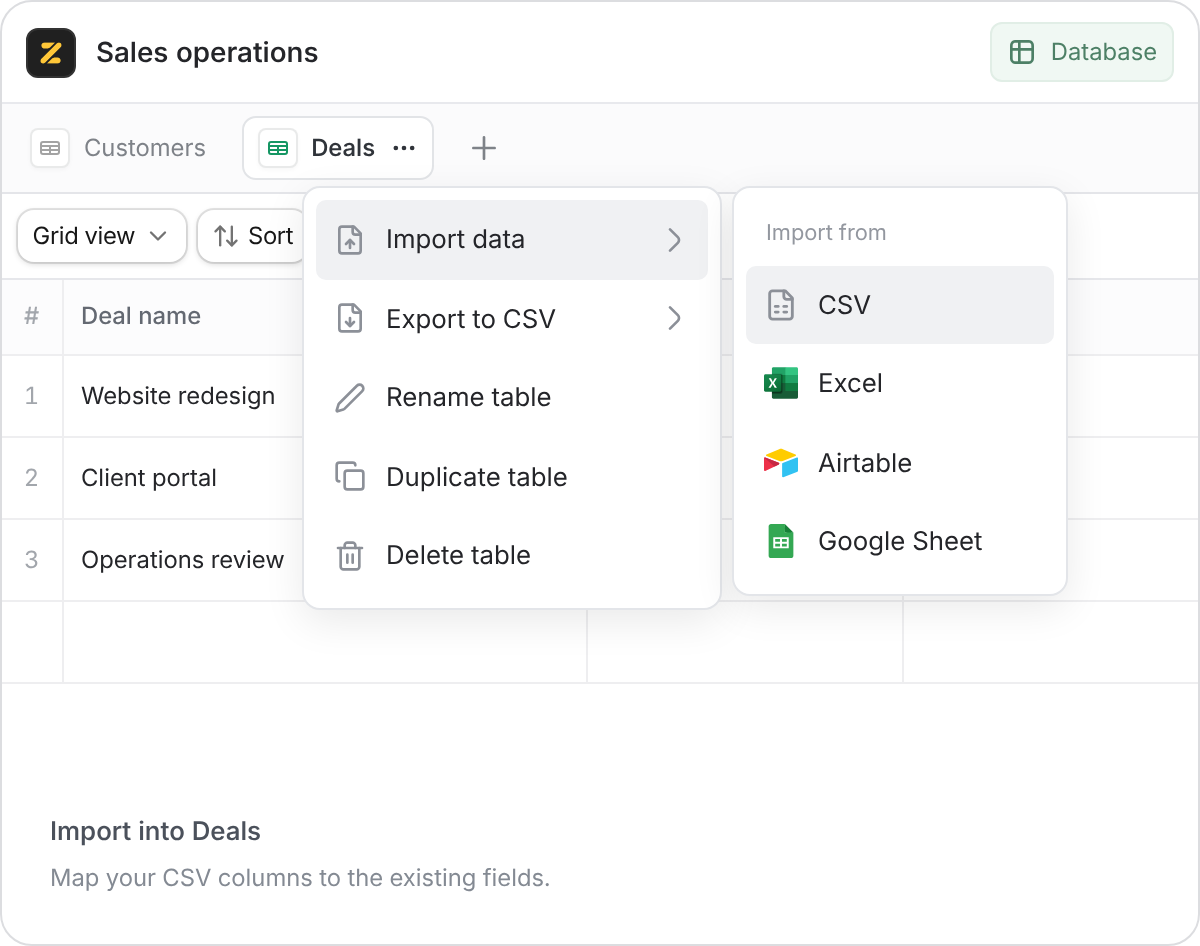Click the colorful Airtable logo icon
Image resolution: width=1200 pixels, height=946 pixels.
(x=781, y=463)
